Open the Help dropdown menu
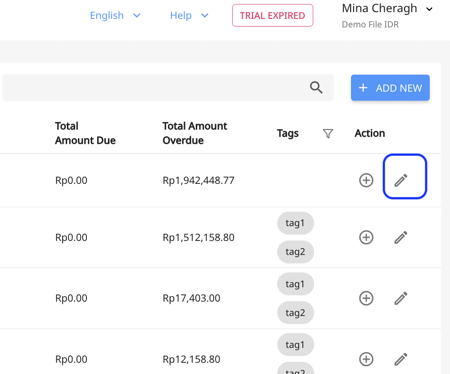 (189, 15)
